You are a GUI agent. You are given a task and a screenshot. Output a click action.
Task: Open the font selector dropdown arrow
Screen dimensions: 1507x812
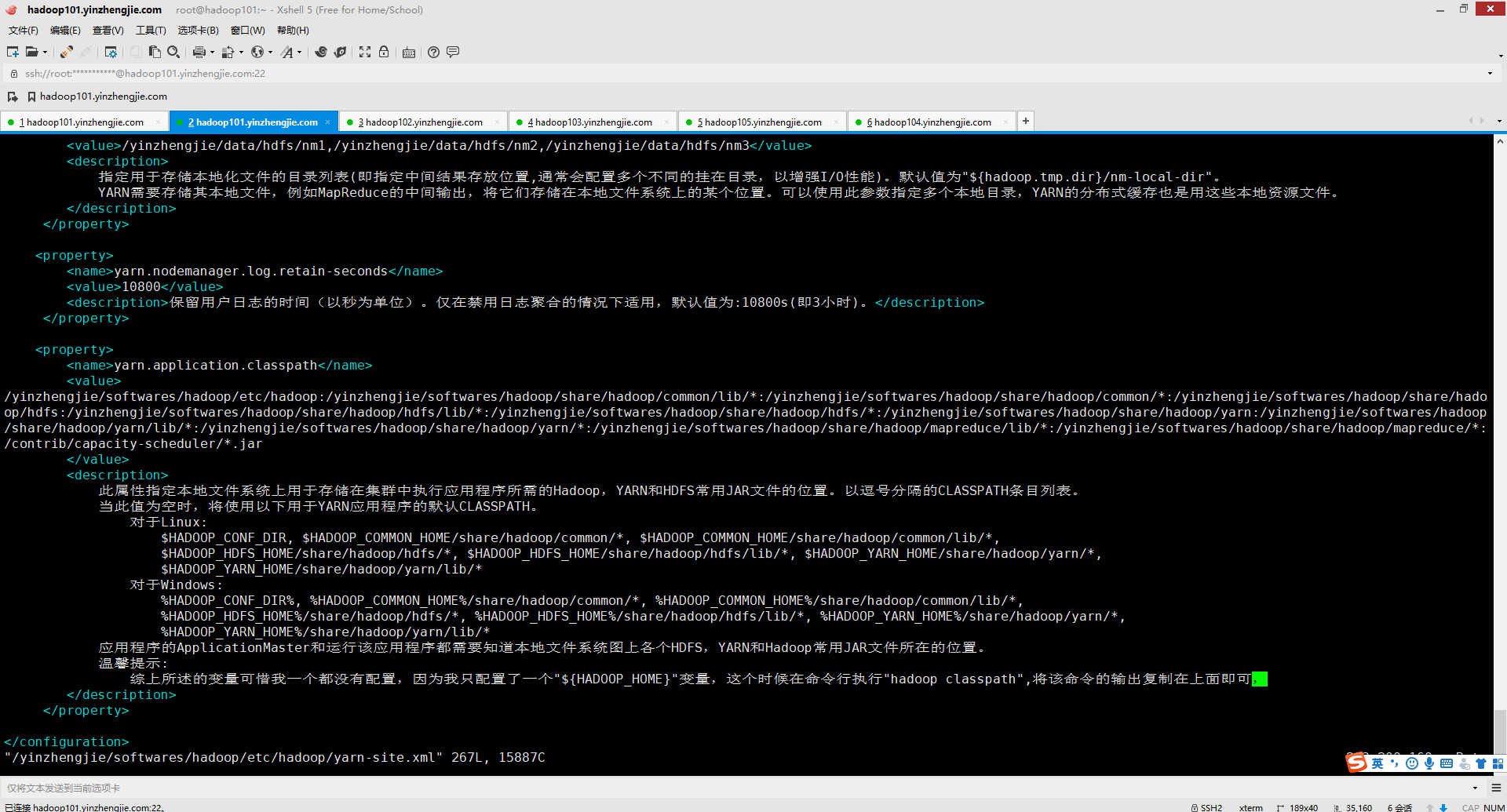pyautogui.click(x=300, y=52)
